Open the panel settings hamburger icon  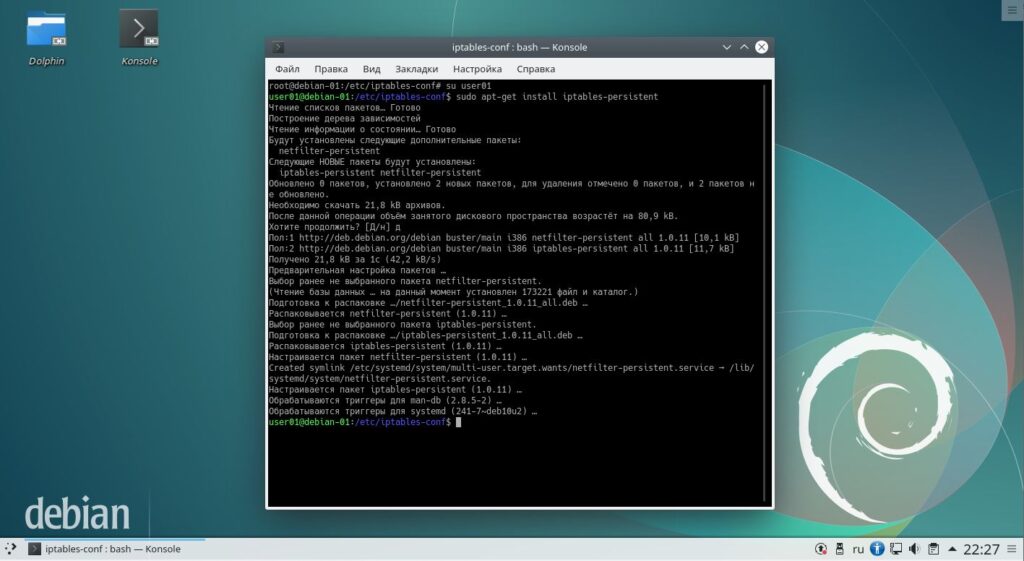tap(1012, 549)
